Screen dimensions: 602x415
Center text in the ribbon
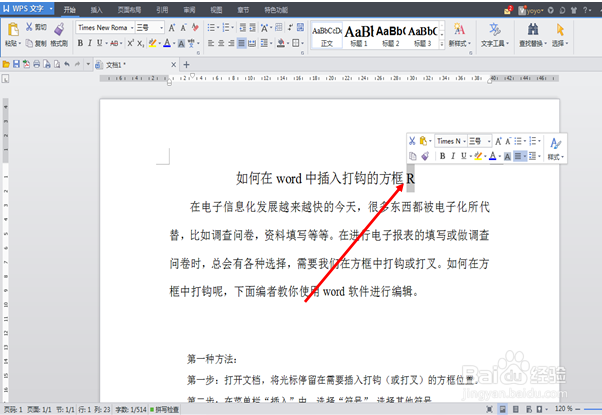221,43
